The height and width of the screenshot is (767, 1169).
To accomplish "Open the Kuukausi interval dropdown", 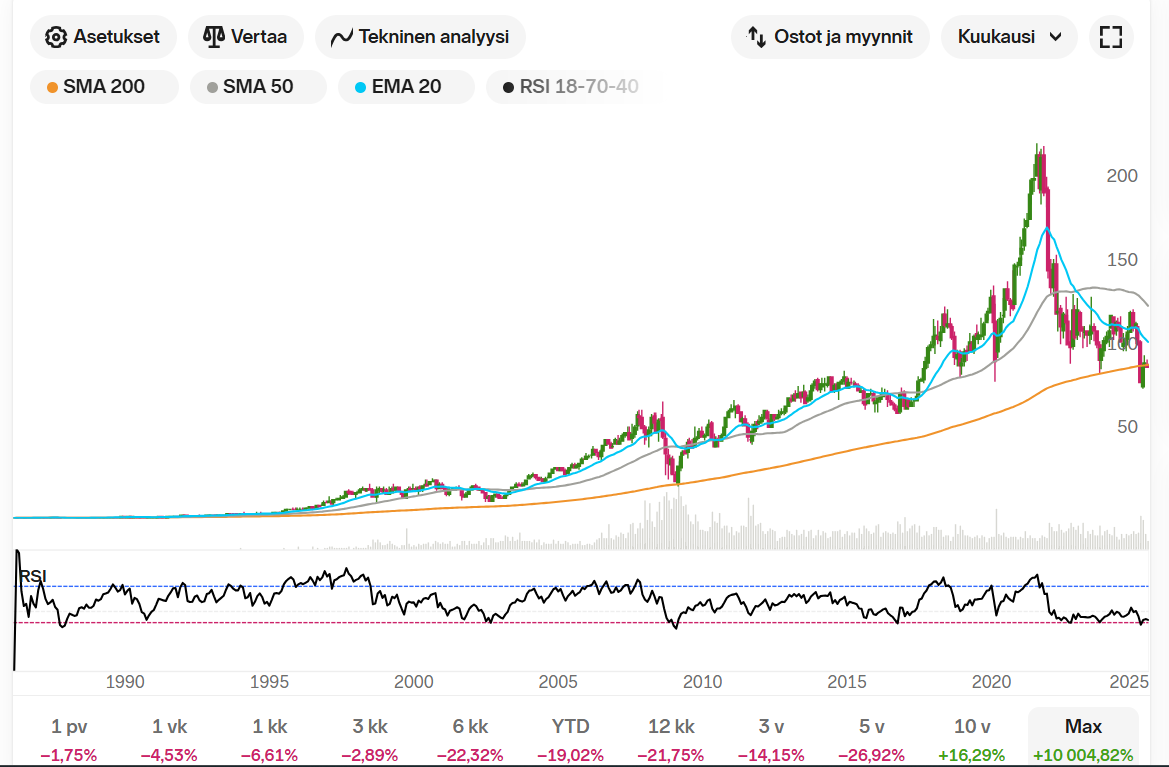I will (1009, 37).
